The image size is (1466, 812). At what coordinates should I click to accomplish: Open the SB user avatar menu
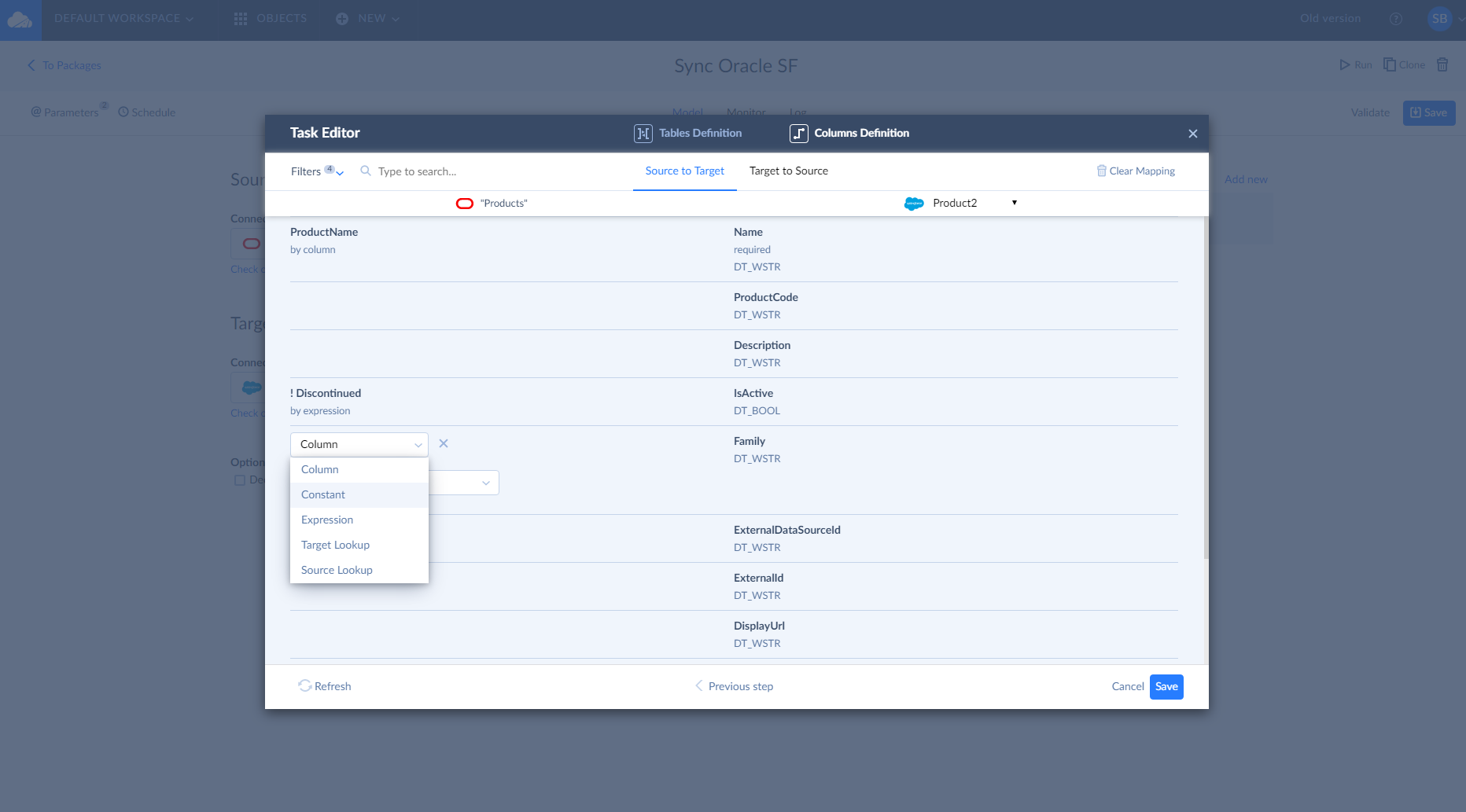(1439, 19)
